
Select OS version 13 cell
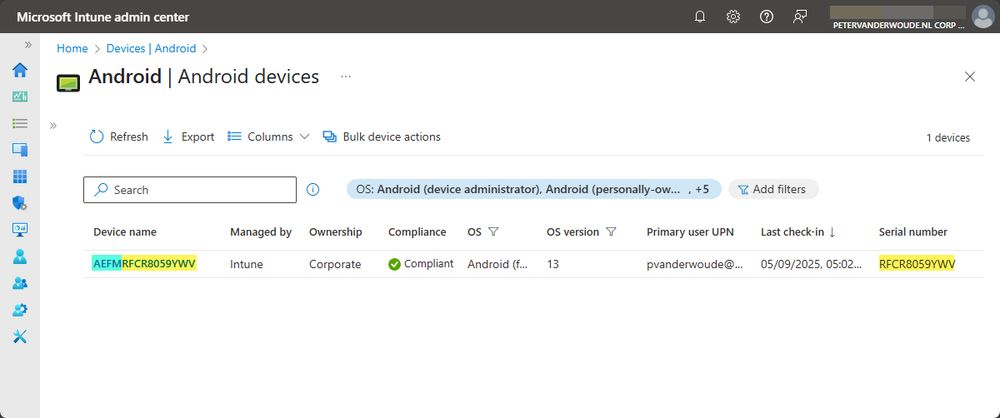(x=553, y=264)
